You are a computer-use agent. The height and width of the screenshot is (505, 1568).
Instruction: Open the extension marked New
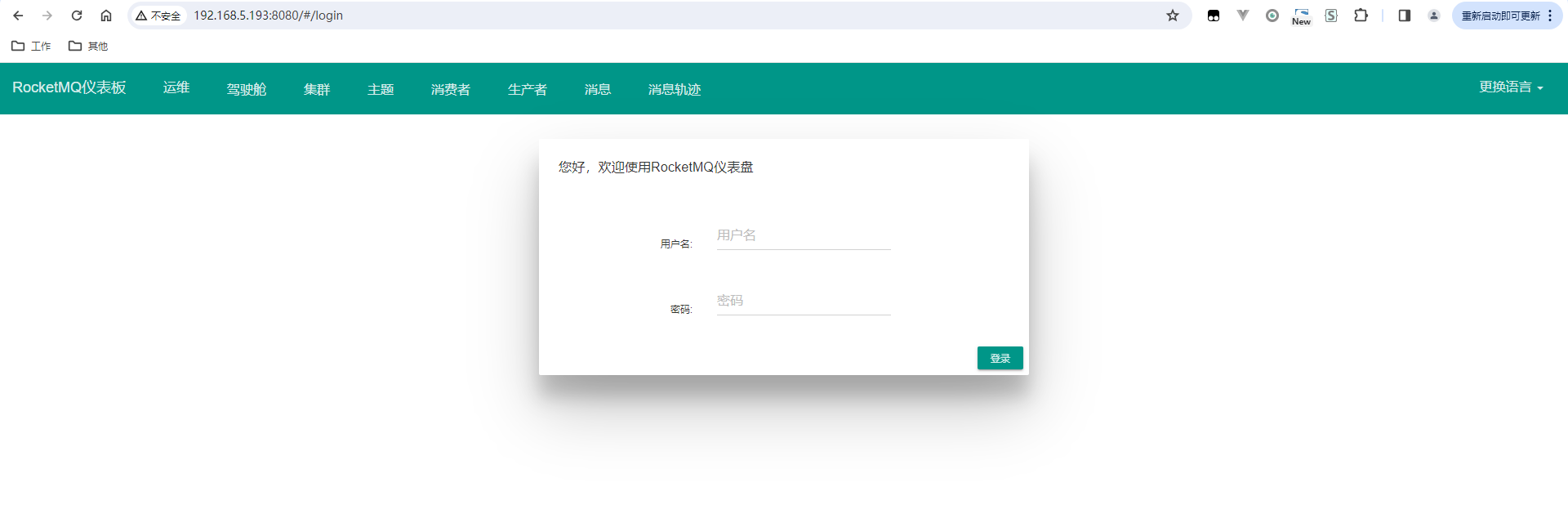click(1302, 16)
